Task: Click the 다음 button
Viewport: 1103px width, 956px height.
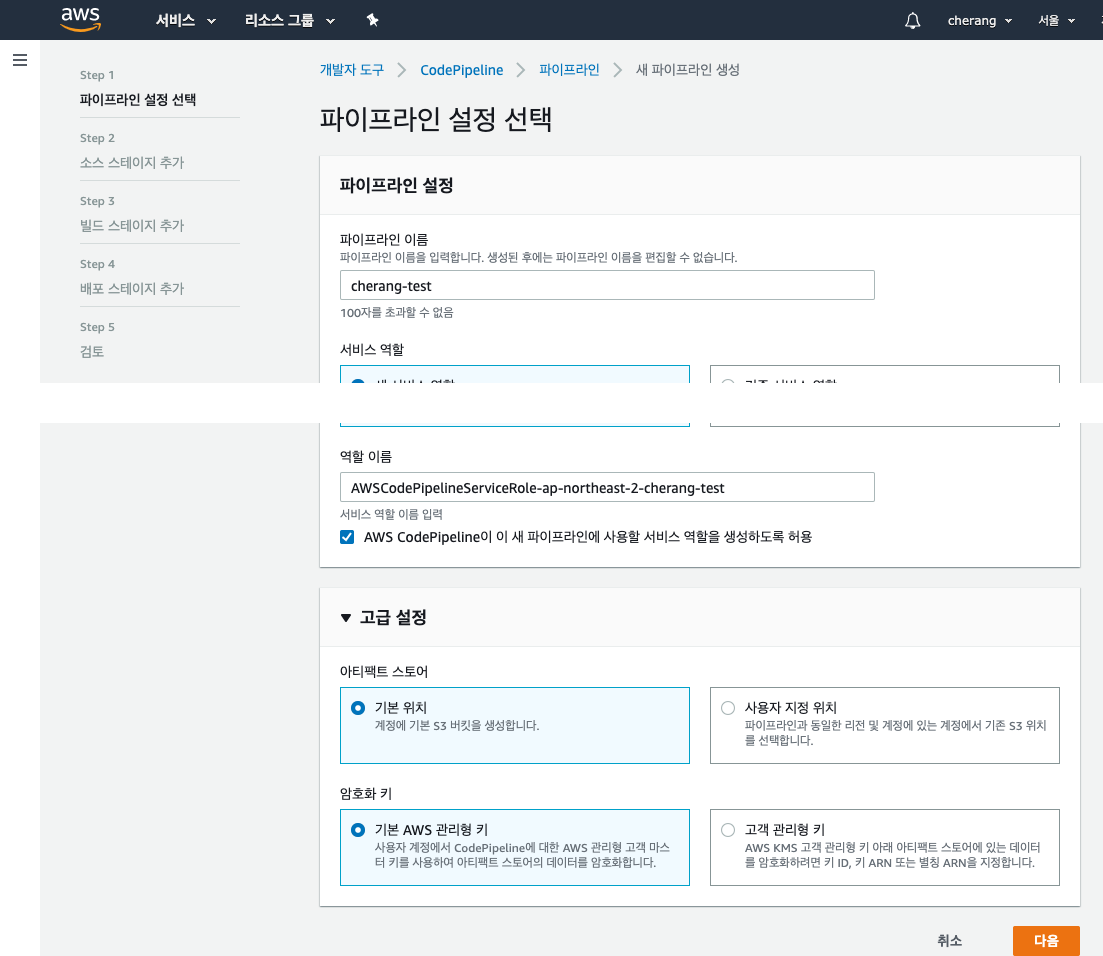Action: [x=1046, y=941]
